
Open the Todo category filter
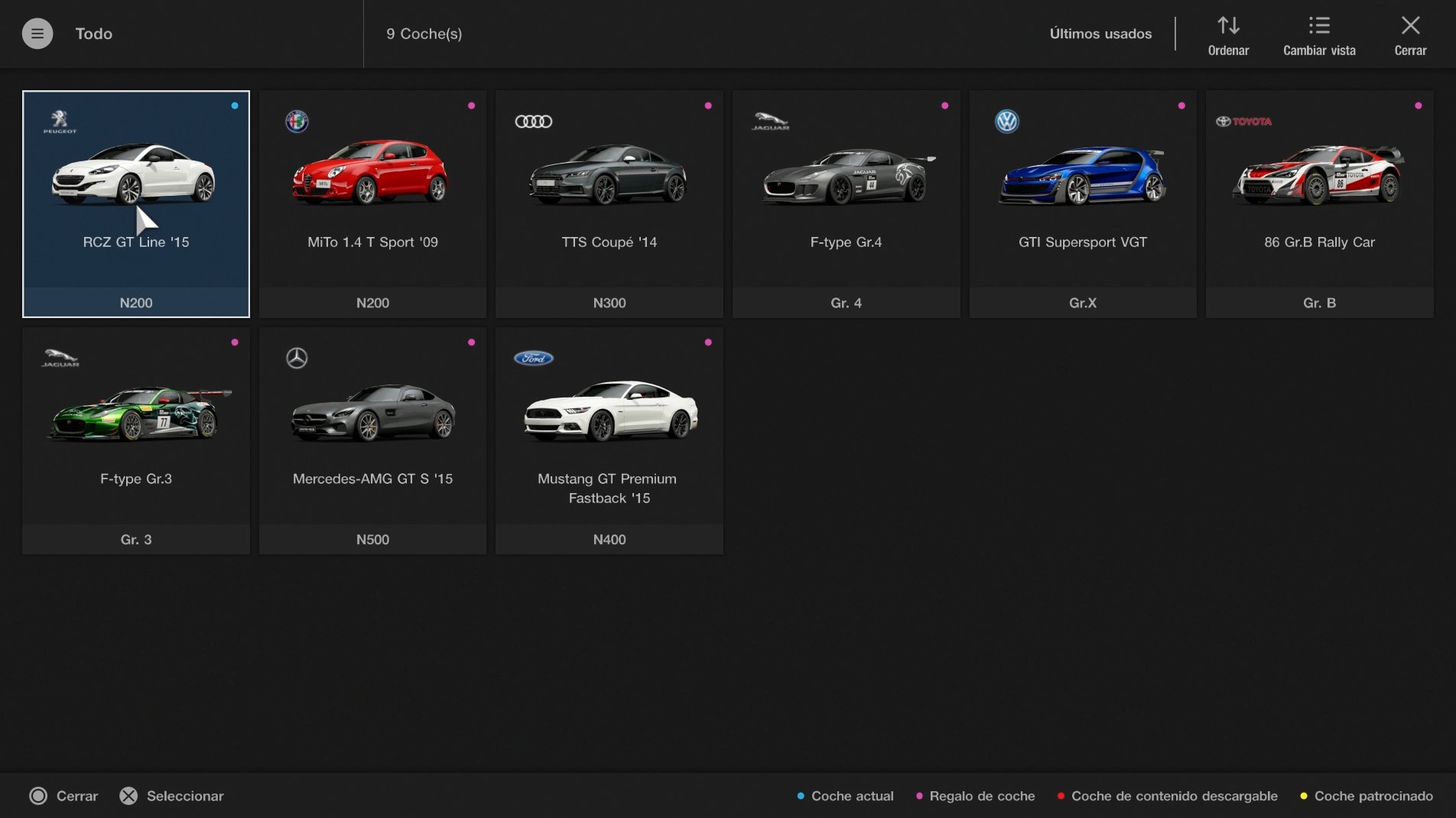point(93,33)
